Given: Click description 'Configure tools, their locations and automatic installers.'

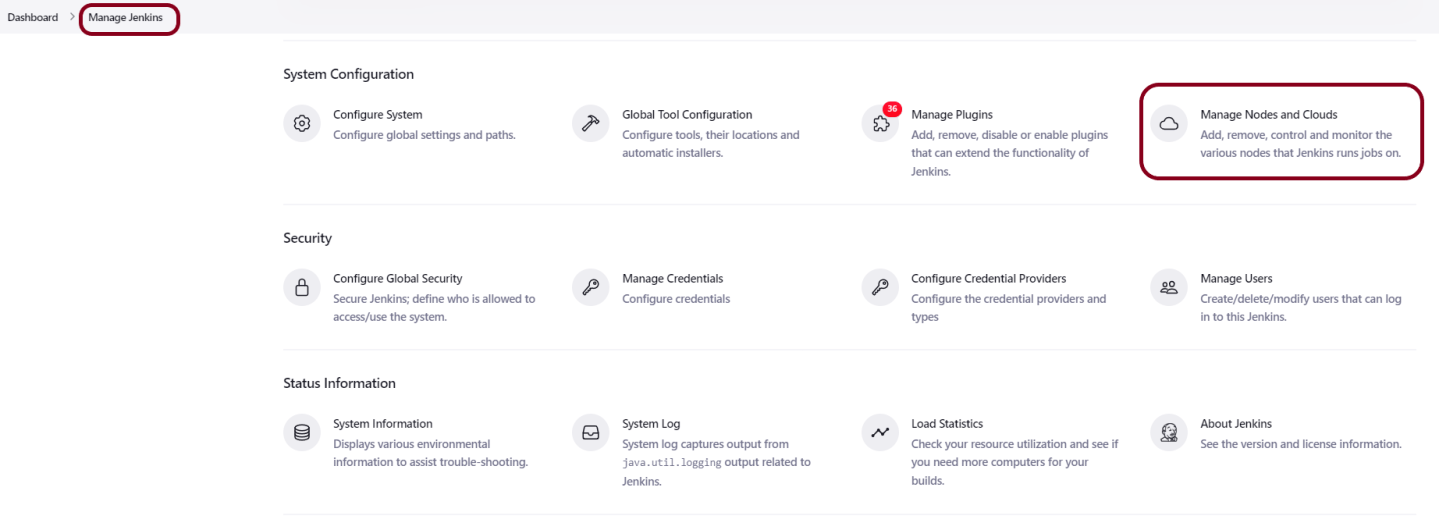Looking at the screenshot, I should [711, 144].
